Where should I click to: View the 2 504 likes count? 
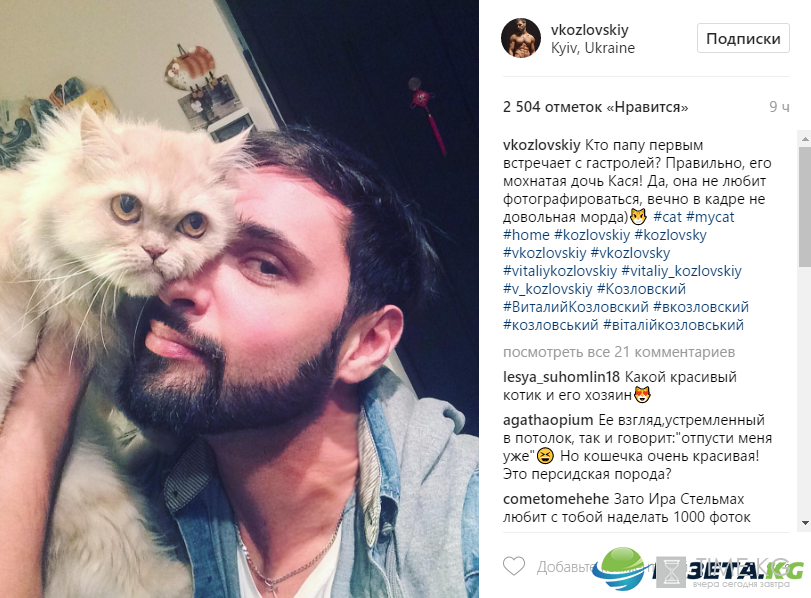[x=595, y=107]
